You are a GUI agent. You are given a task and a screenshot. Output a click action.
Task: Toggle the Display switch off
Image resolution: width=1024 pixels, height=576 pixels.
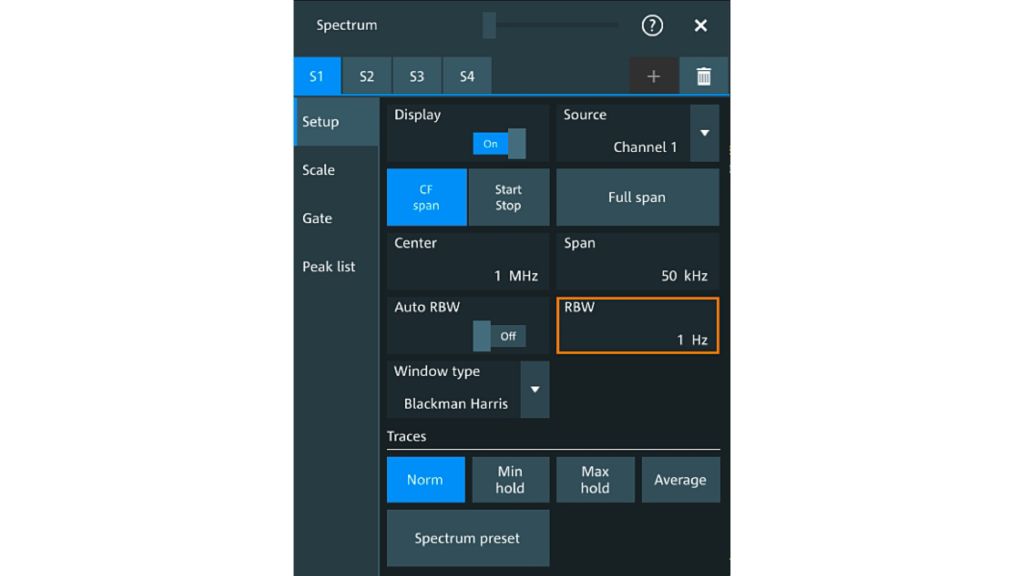tap(497, 143)
